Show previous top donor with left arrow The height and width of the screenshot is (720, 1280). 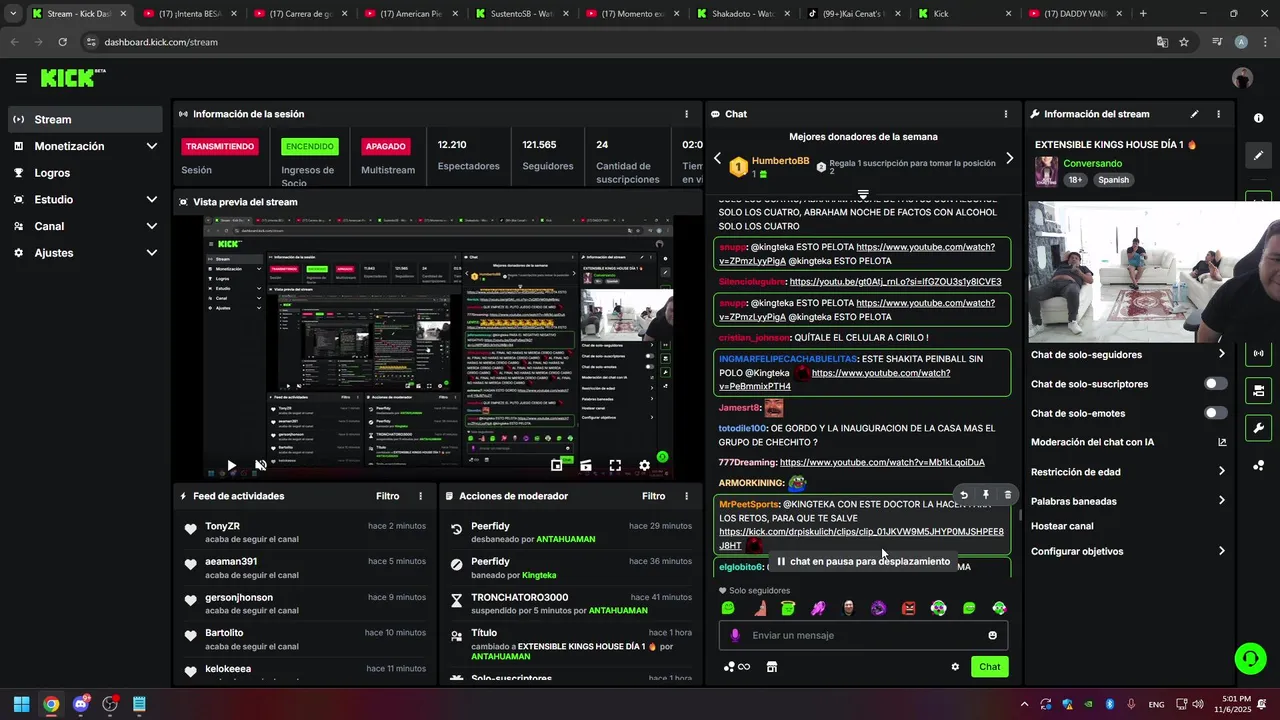coord(717,158)
